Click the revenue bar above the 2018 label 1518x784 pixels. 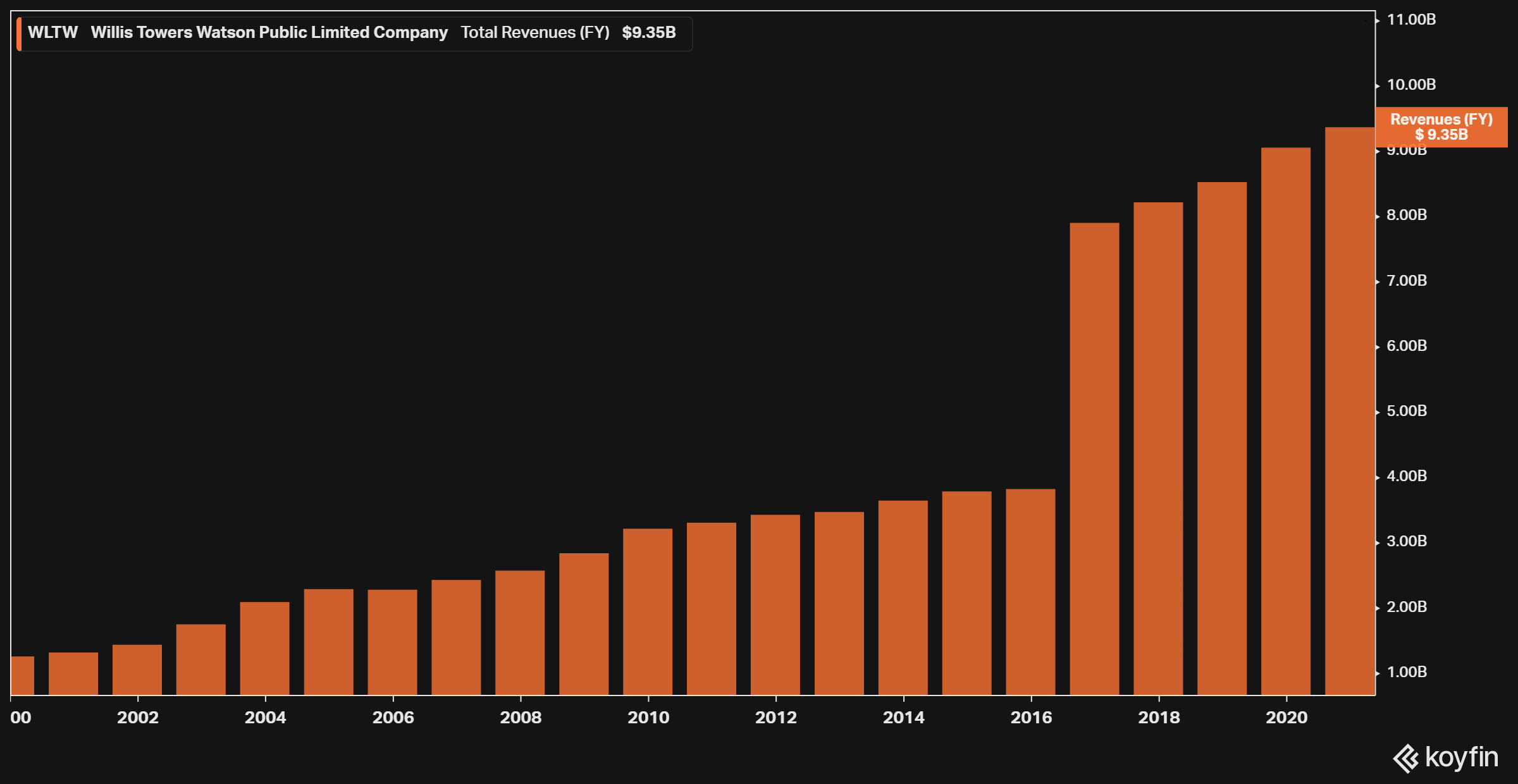[1158, 448]
